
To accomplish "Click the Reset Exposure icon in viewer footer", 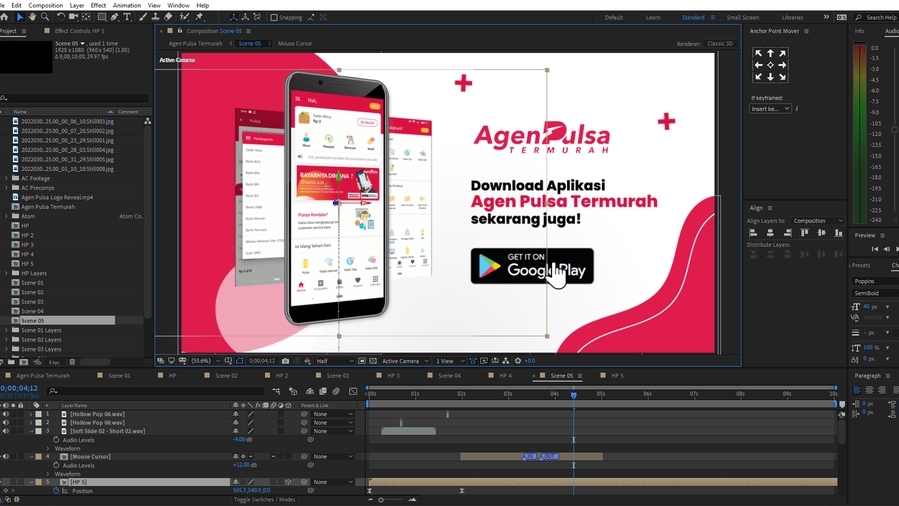I will (x=518, y=361).
